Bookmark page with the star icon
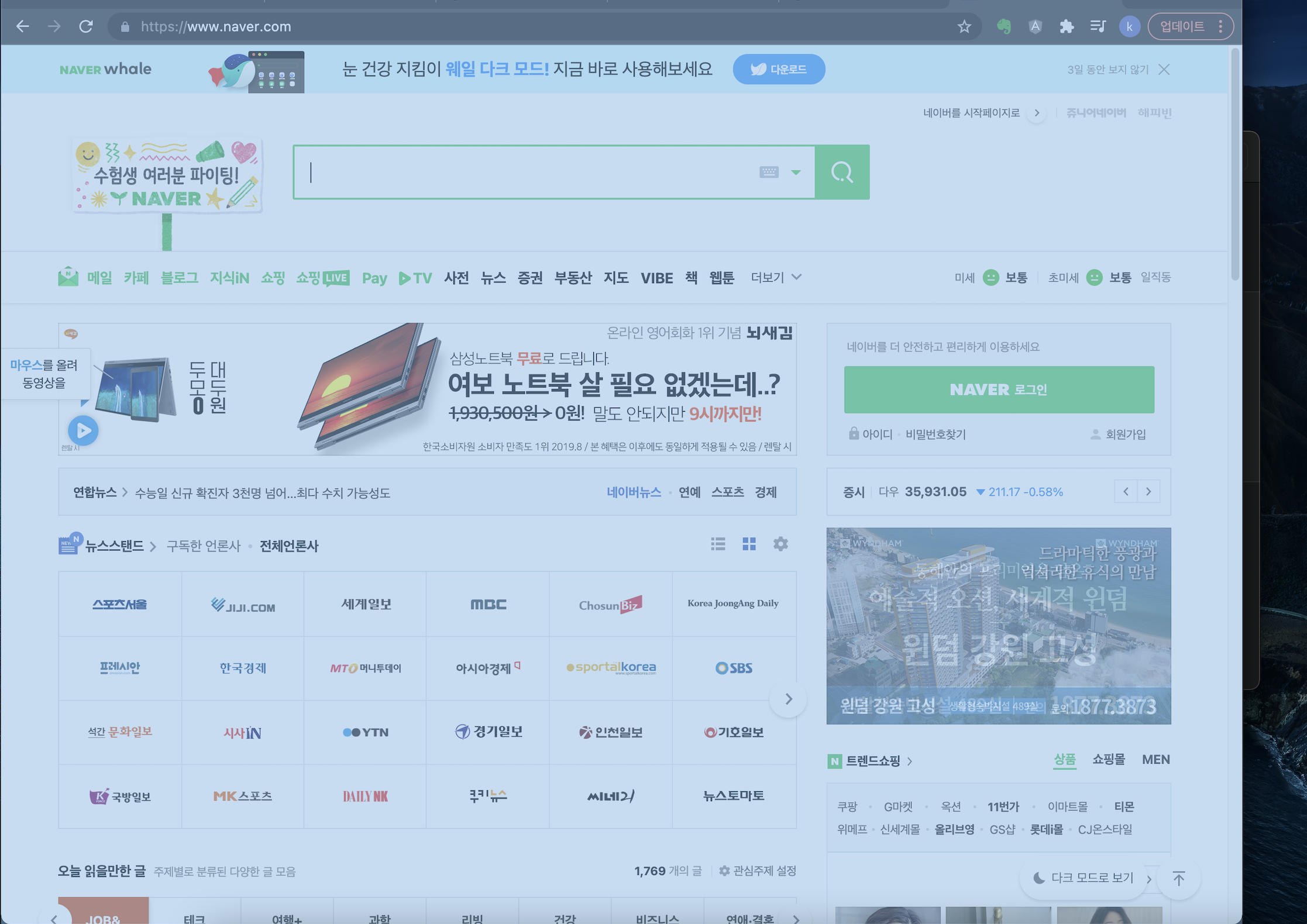The width and height of the screenshot is (1307, 924). [x=964, y=26]
